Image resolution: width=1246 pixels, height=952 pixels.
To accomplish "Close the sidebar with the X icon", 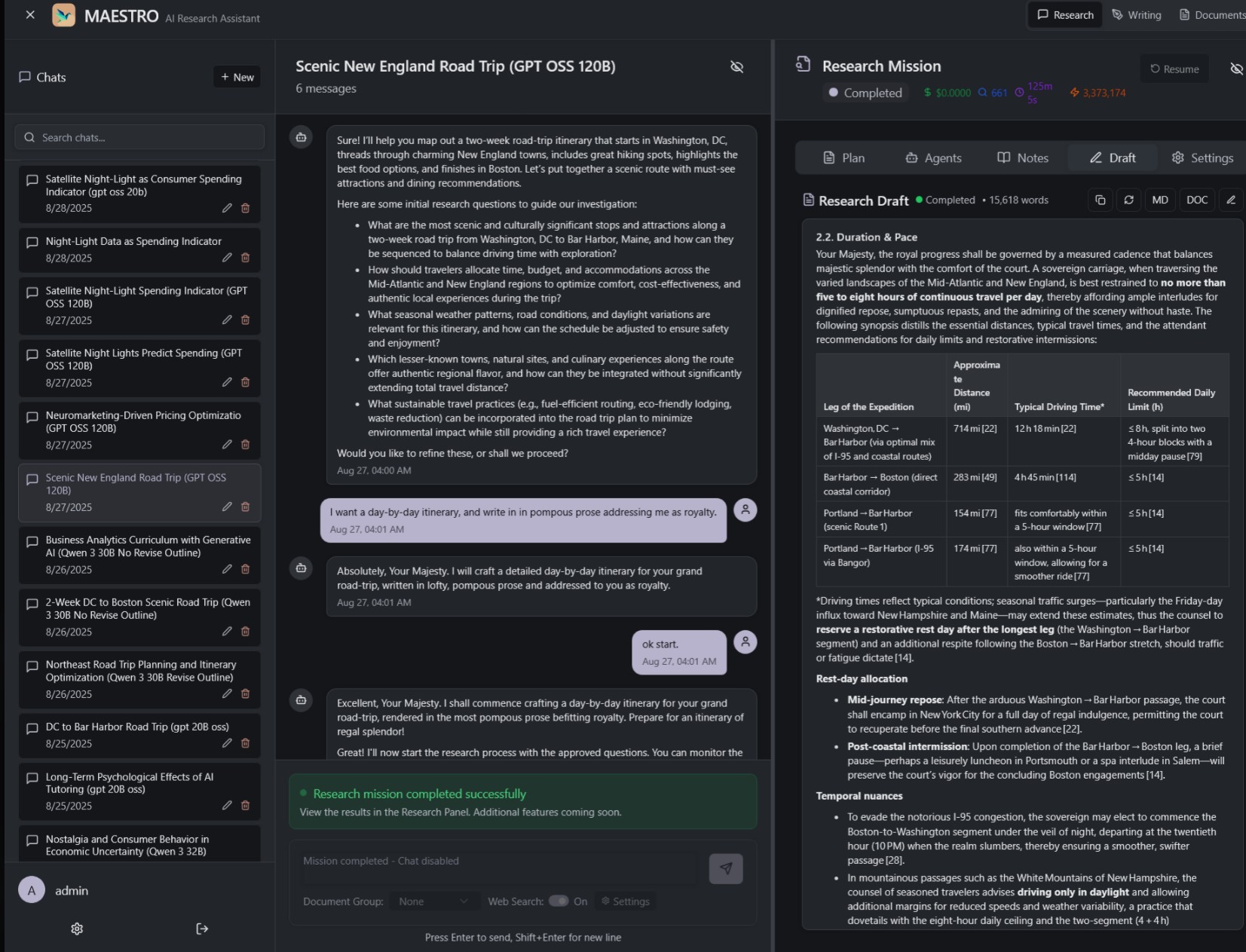I will [x=30, y=15].
